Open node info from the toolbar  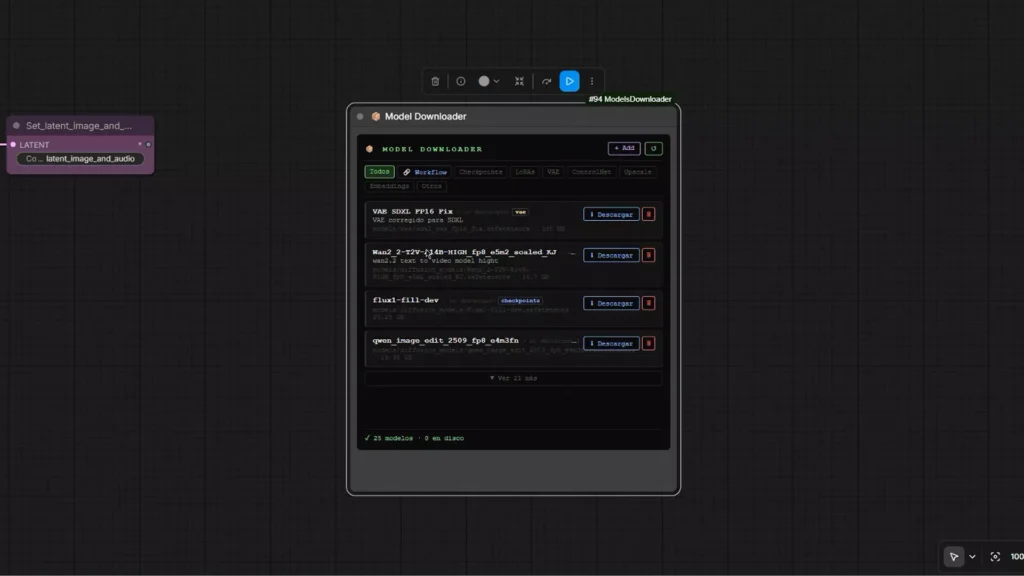pos(460,82)
